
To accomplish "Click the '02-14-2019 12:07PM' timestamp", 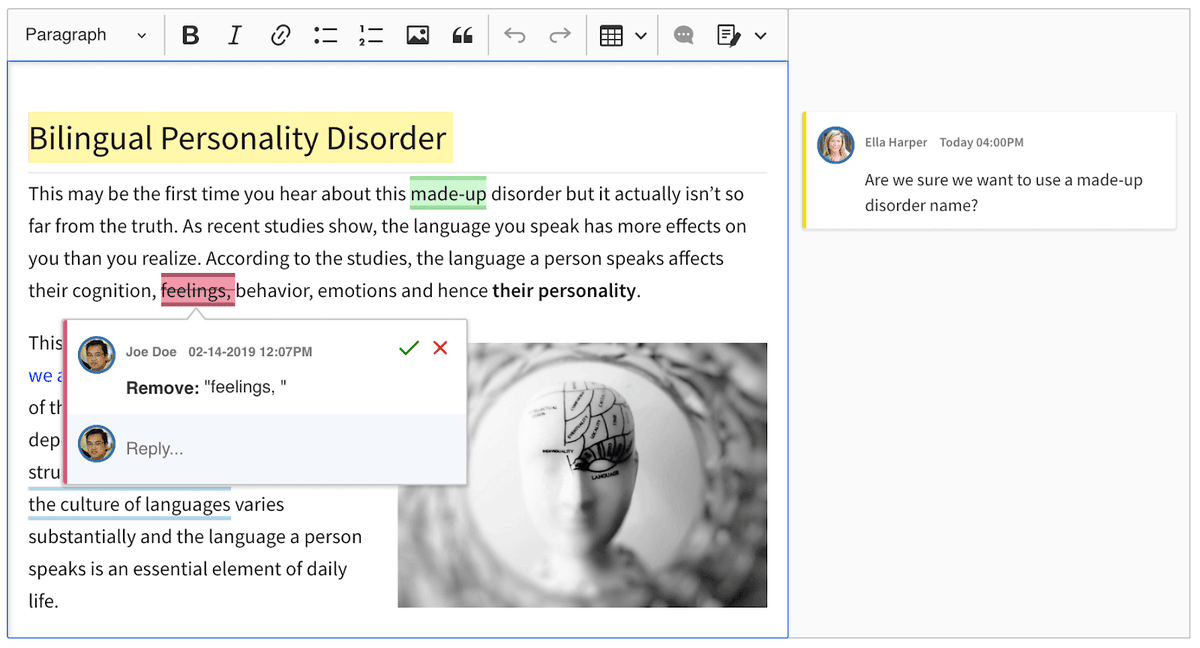I will pyautogui.click(x=250, y=352).
